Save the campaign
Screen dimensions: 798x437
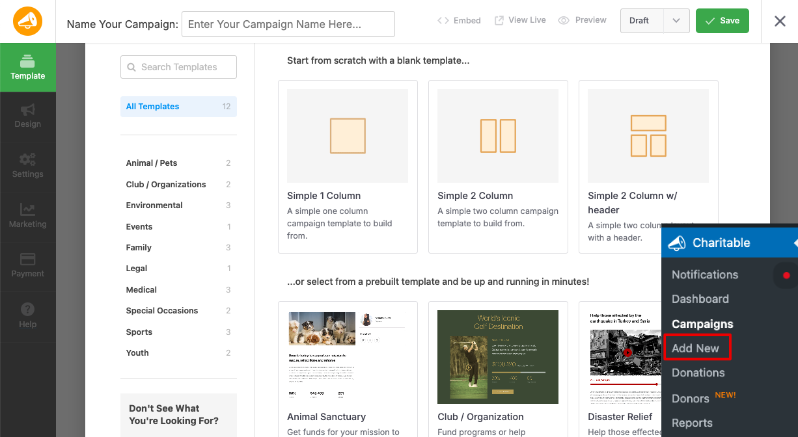(x=722, y=21)
